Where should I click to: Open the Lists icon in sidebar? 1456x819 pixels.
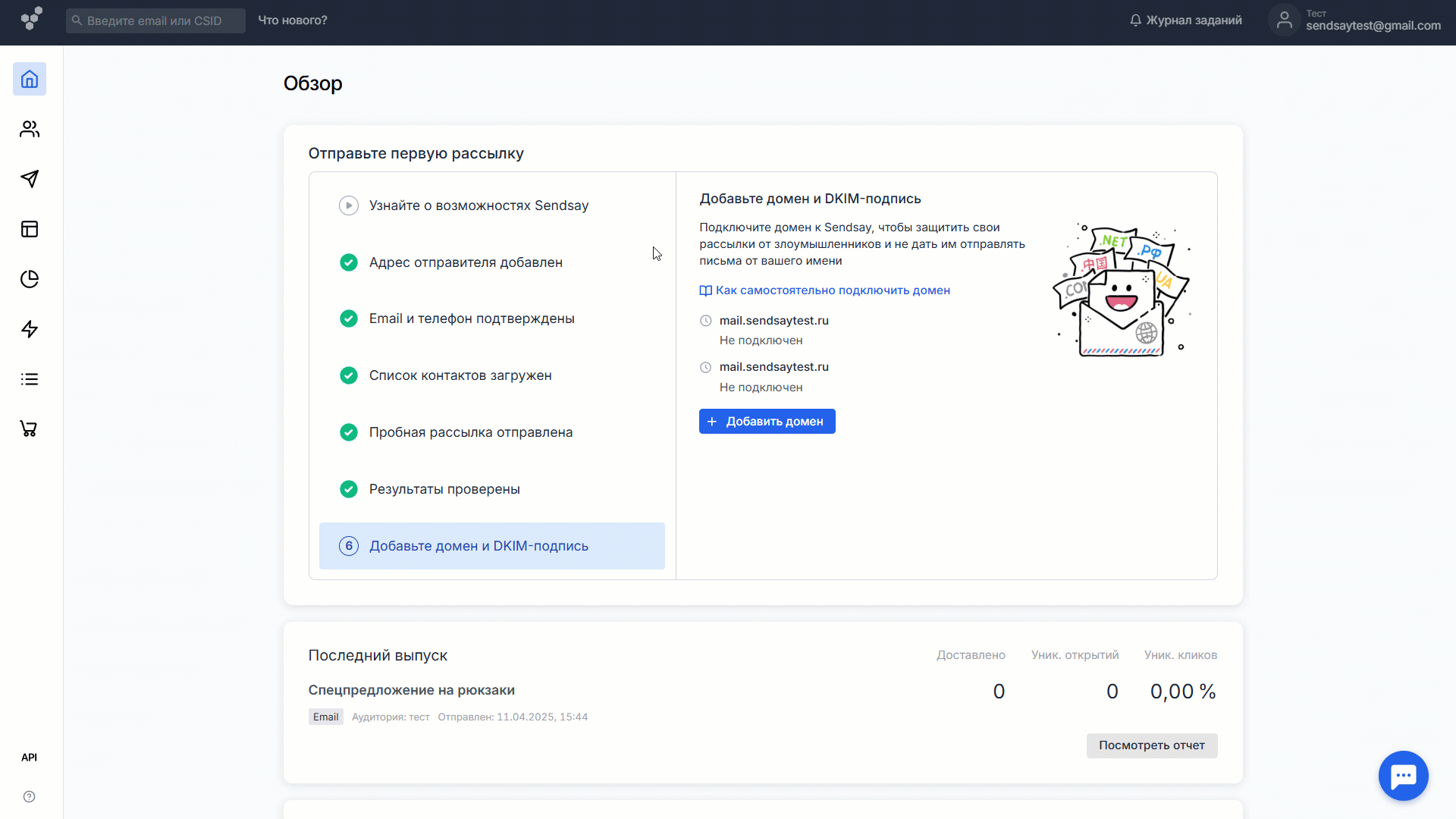(x=30, y=379)
